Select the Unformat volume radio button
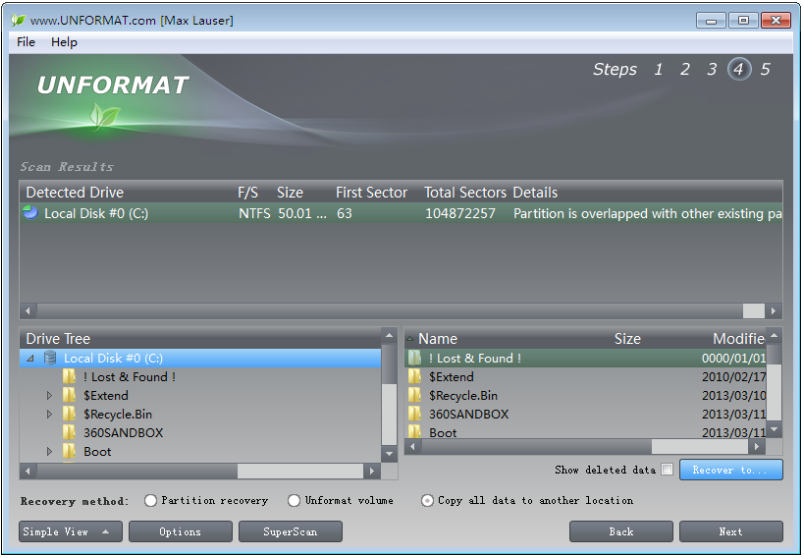This screenshot has width=804, height=558. 294,501
